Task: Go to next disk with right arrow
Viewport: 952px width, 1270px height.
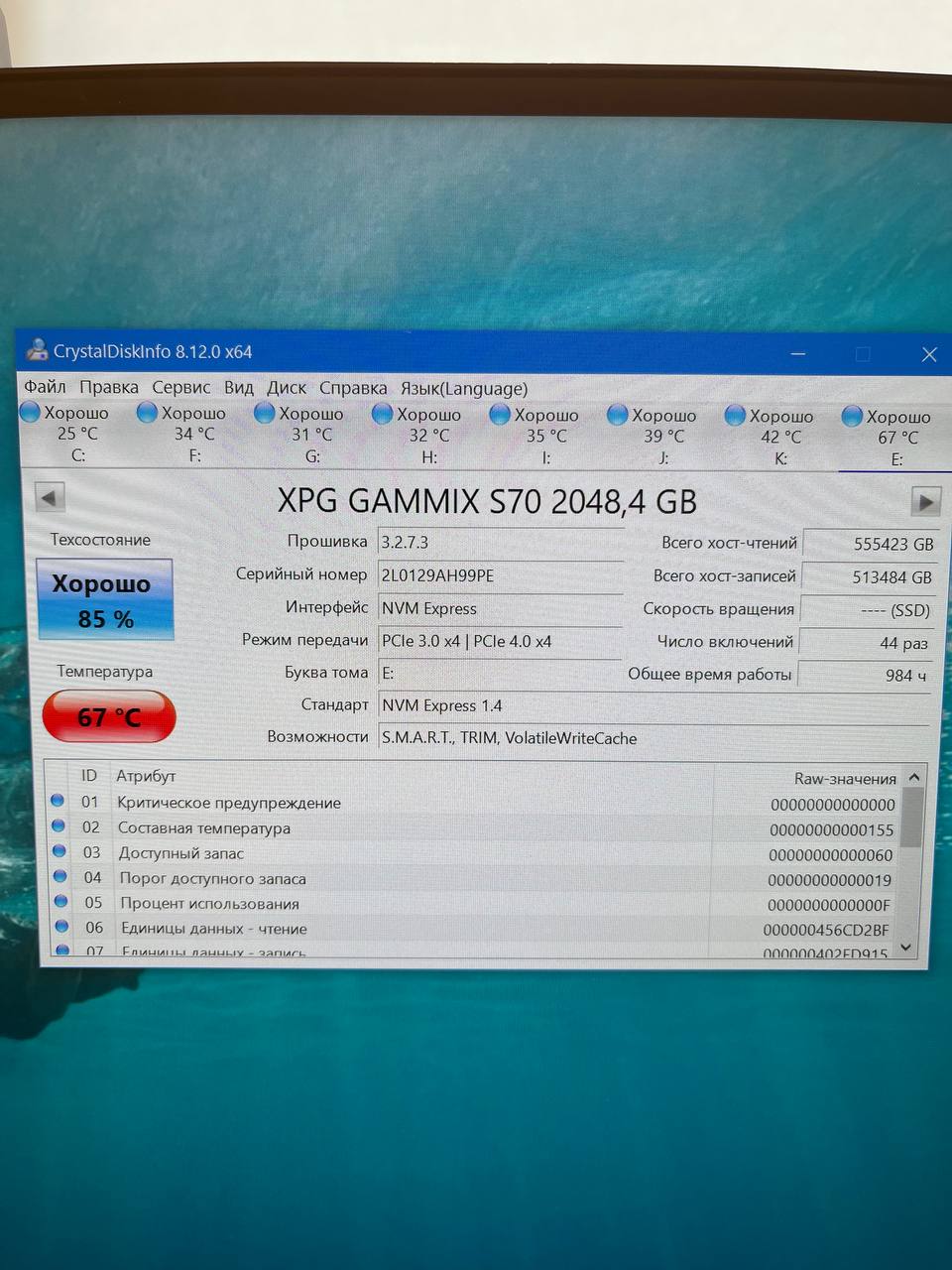Action: click(x=925, y=502)
